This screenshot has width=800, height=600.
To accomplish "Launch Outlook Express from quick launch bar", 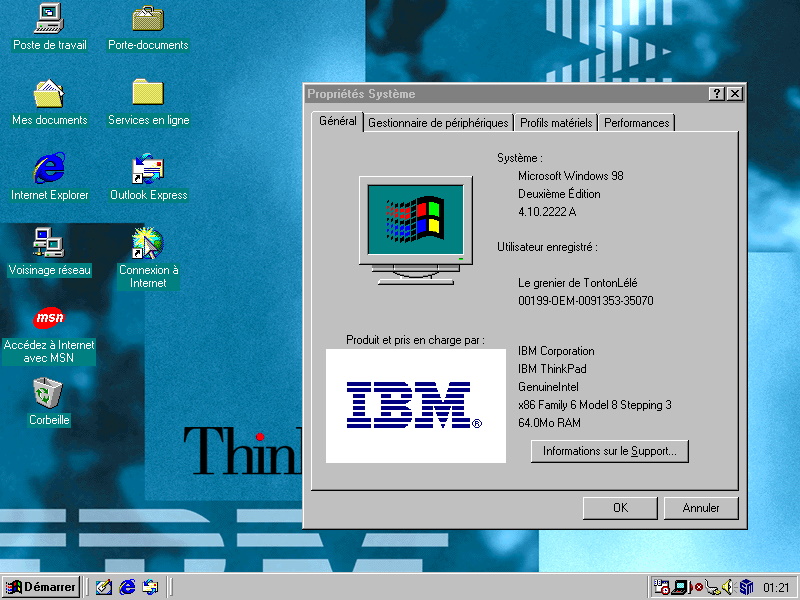I will 151,587.
